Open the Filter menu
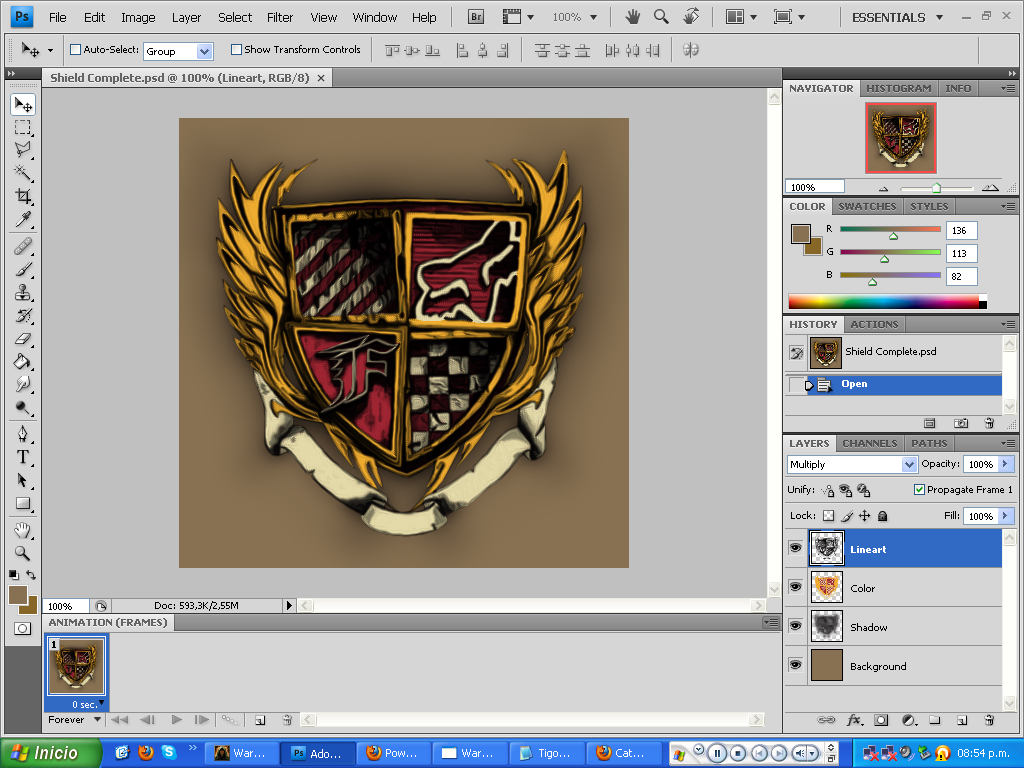 pos(280,18)
